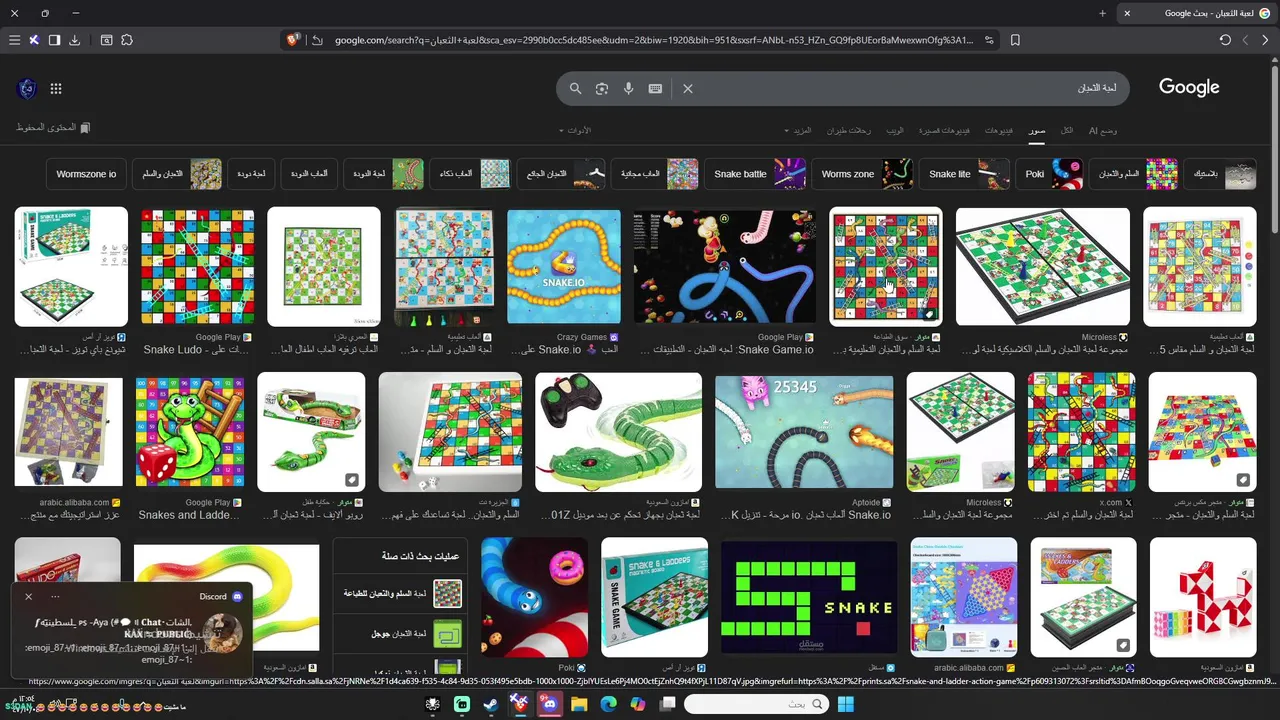Open the Brave Shields lion icon
1280x720 pixels.
click(293, 40)
